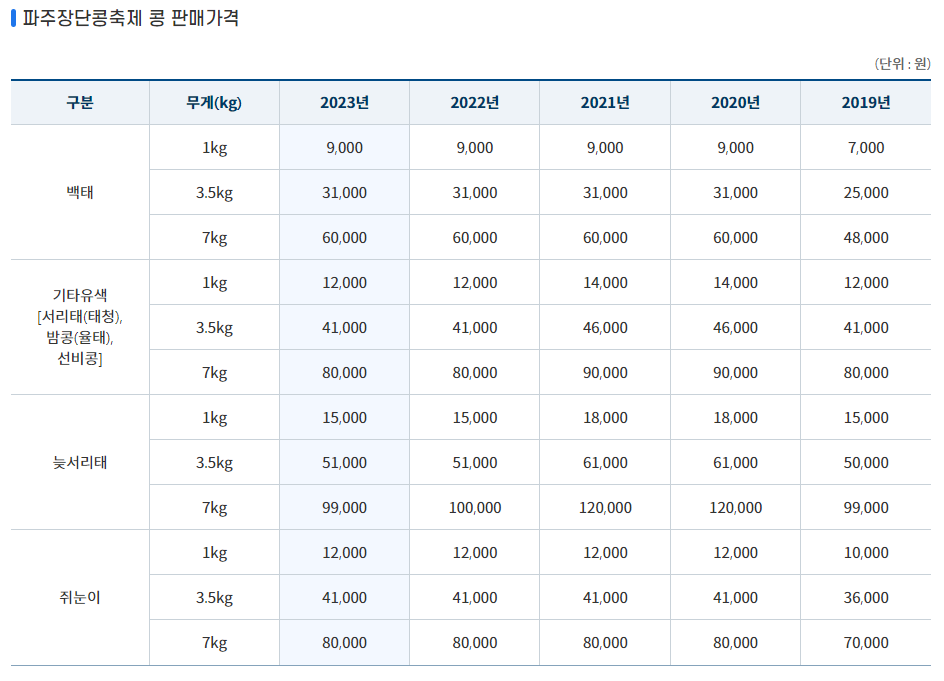Click the 백태 row label
This screenshot has width=944, height=681.
tap(79, 192)
